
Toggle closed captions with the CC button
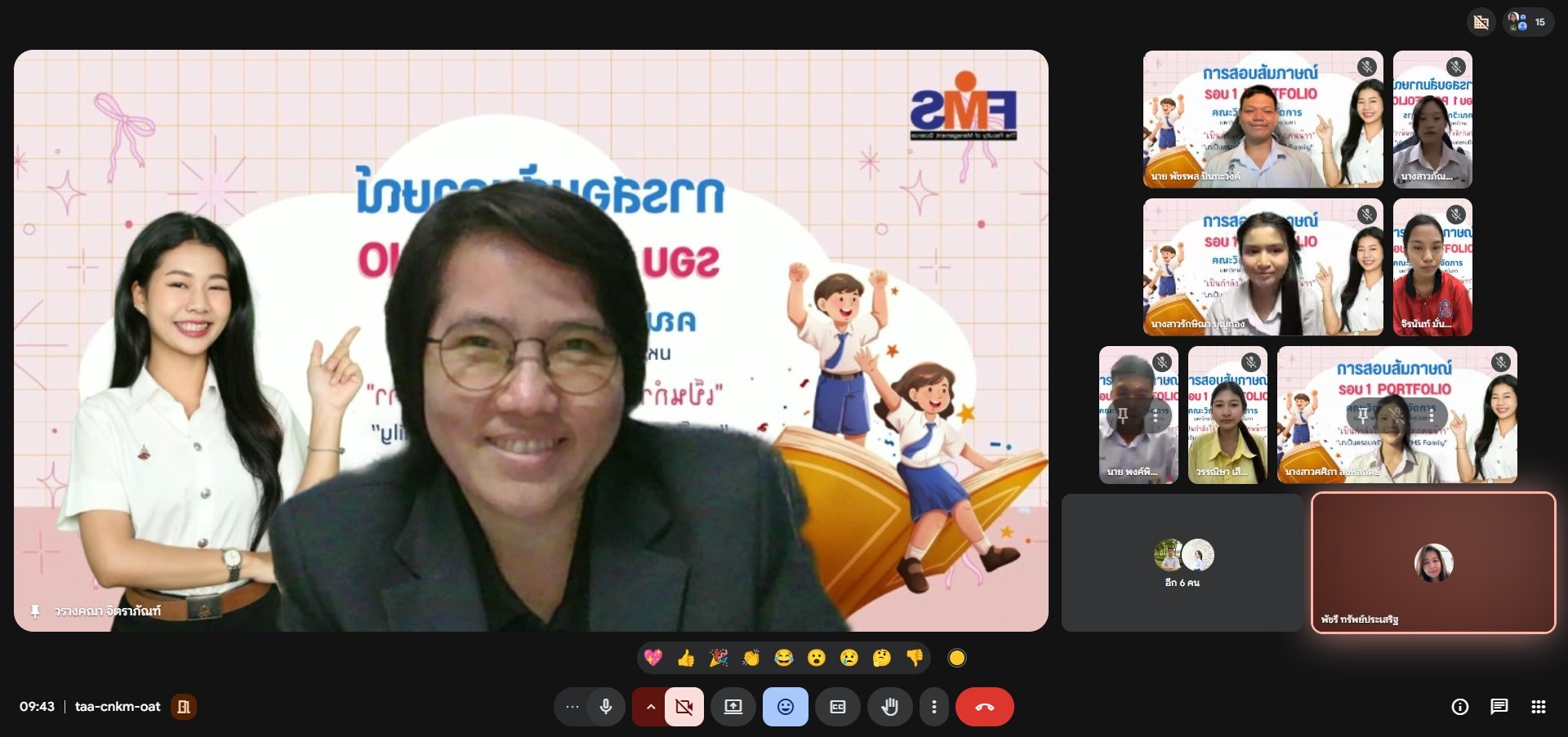point(838,707)
